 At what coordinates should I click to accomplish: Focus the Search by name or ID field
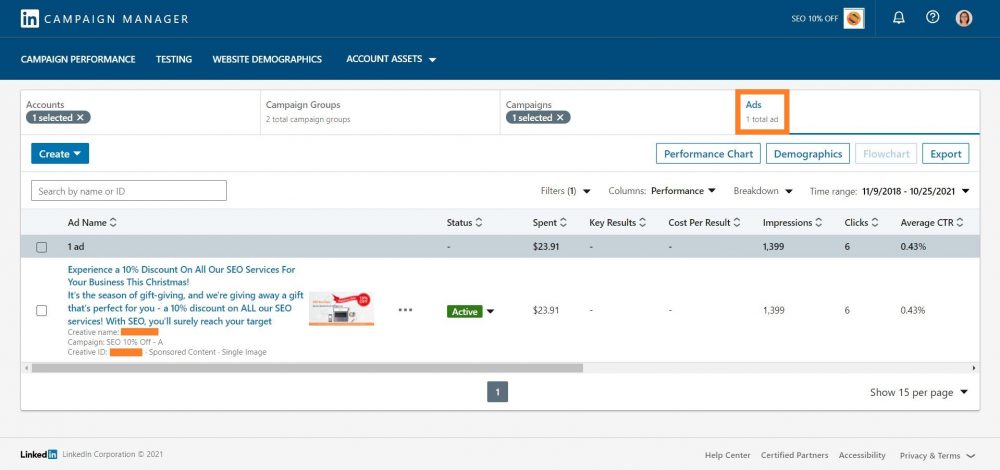tap(129, 191)
